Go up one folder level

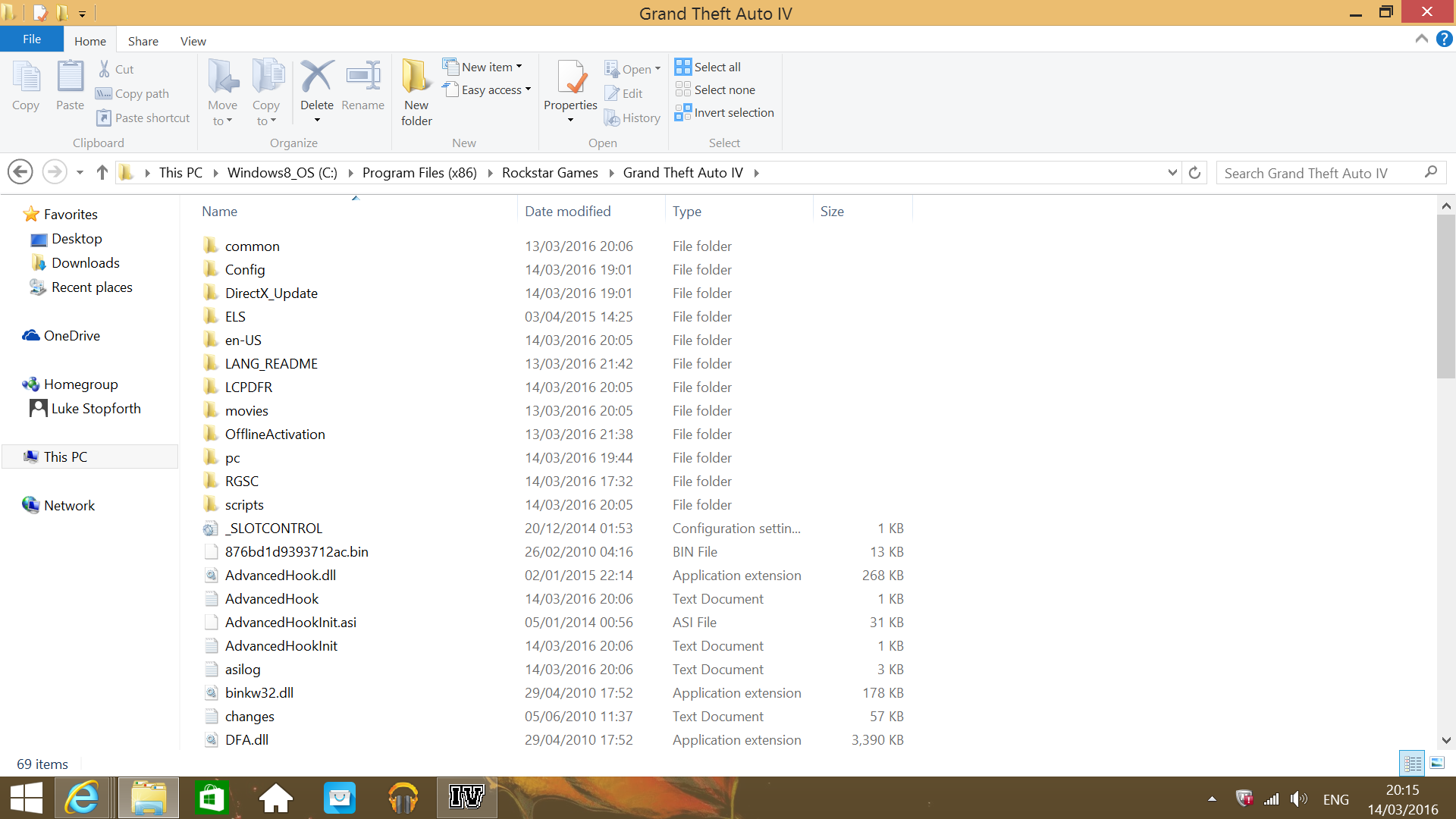(x=102, y=173)
